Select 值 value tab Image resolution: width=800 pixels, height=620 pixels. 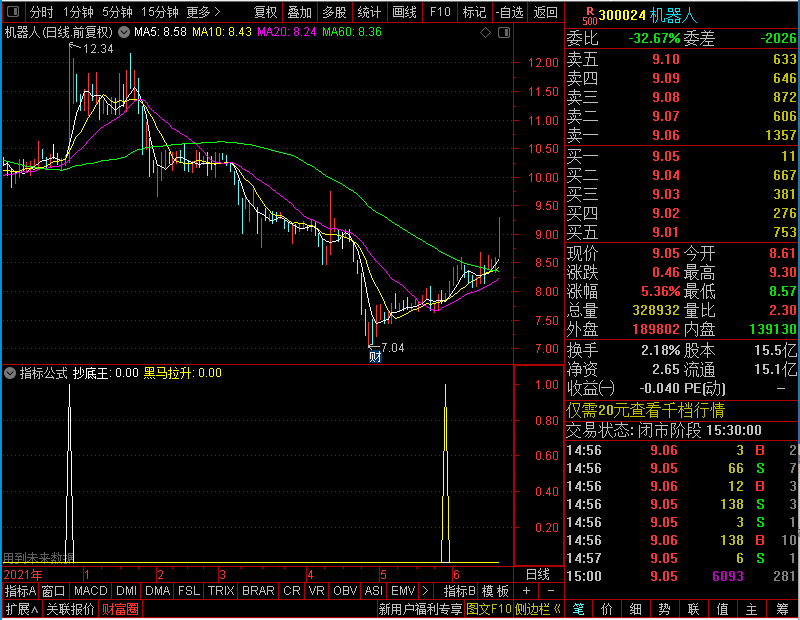coord(722,609)
